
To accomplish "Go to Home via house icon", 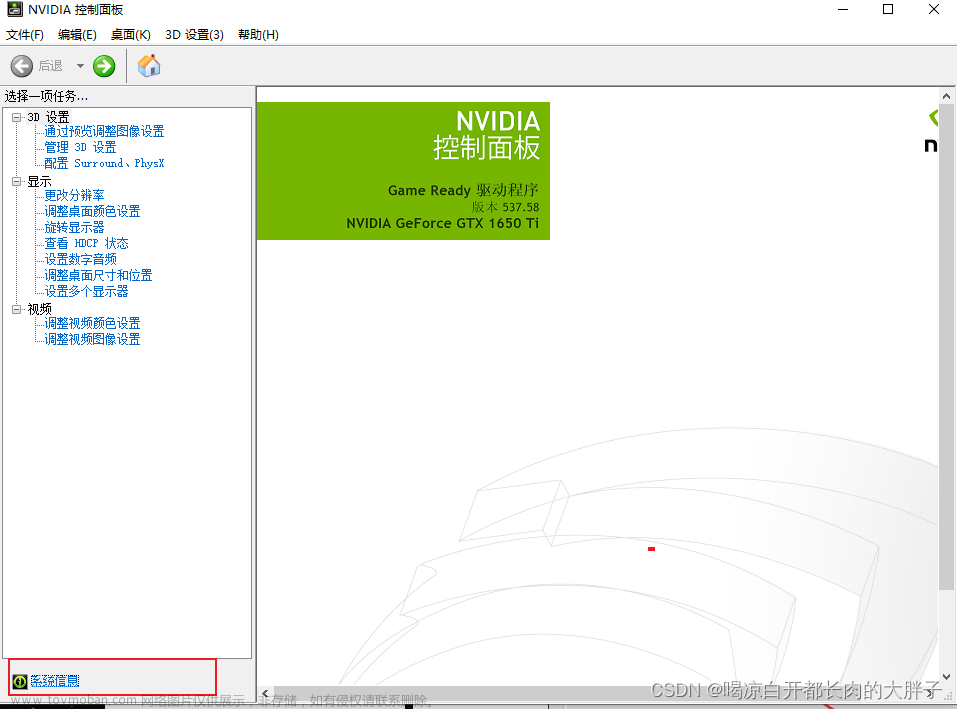I will [149, 66].
